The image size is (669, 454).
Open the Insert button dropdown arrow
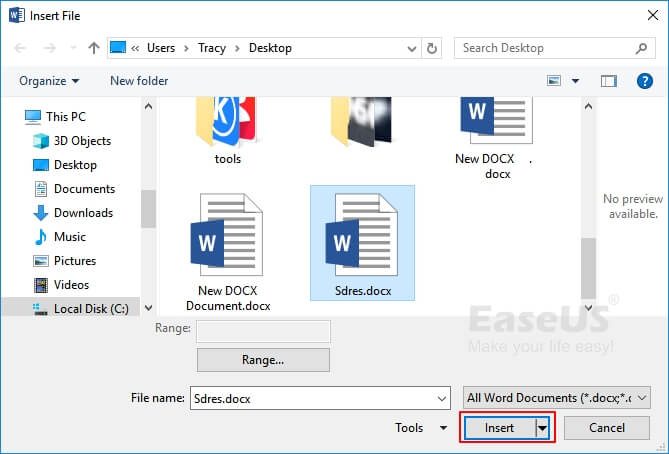click(x=543, y=428)
